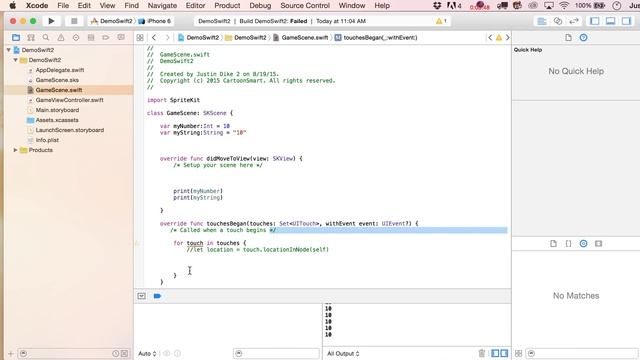Toggle the console pane
This screenshot has width=640, height=360.
click(504, 353)
